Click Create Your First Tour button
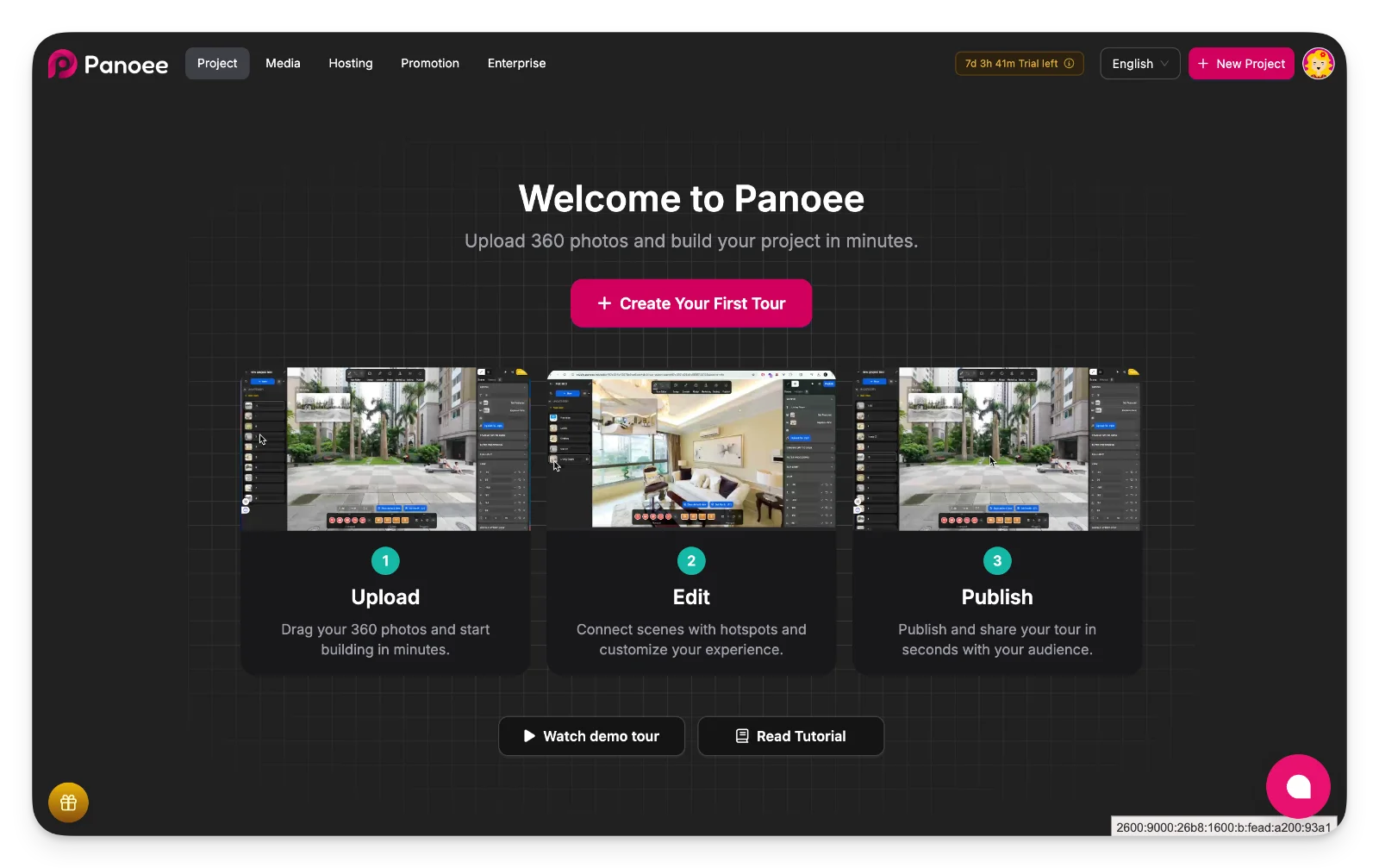Screen dimensions: 1379x868 coord(691,303)
